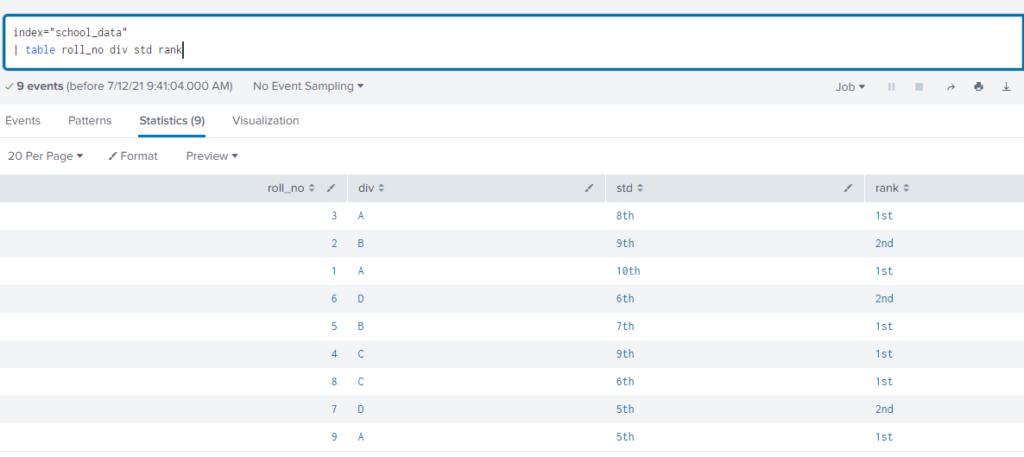Viewport: 1024px width, 457px height.
Task: Expand the No Event Sampling dropdown
Action: tap(308, 86)
